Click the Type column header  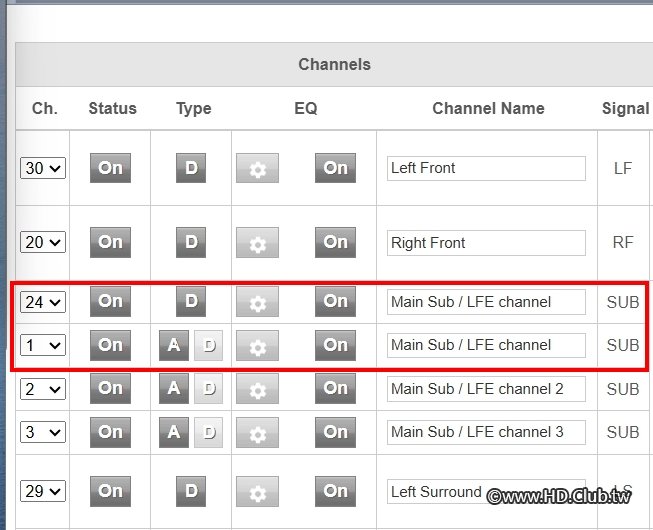coord(194,109)
